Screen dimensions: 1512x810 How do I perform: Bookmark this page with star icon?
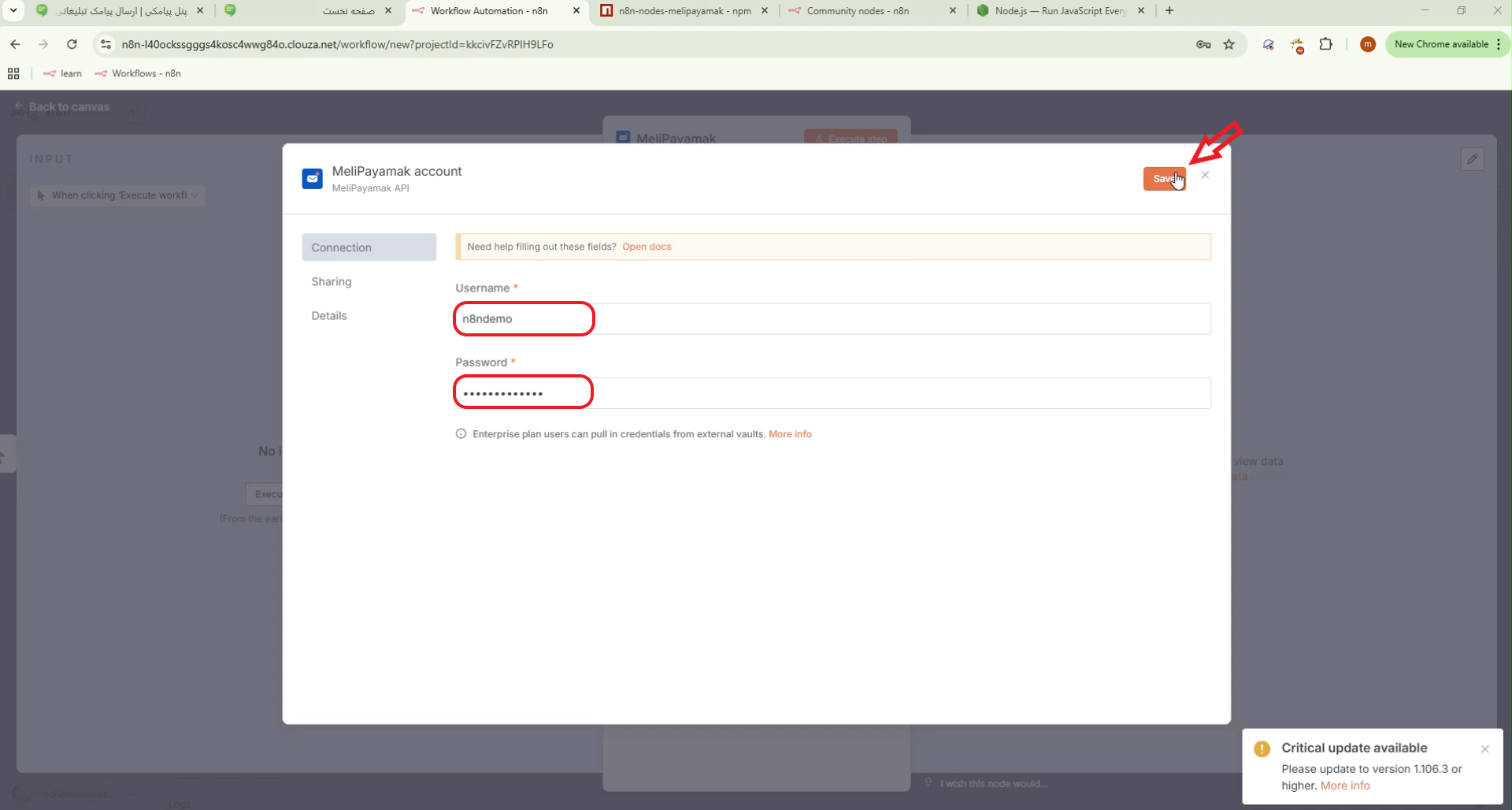click(1228, 44)
